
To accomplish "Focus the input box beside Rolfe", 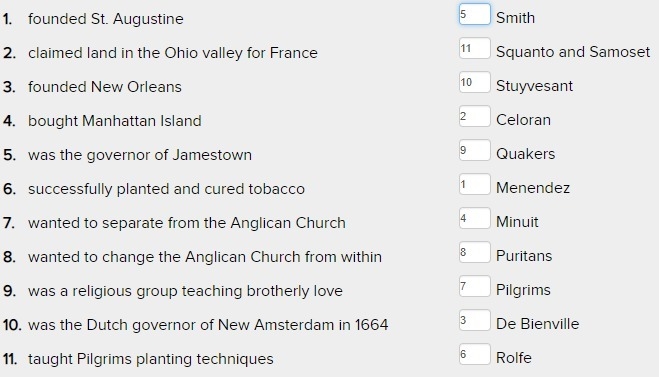I will pyautogui.click(x=474, y=355).
